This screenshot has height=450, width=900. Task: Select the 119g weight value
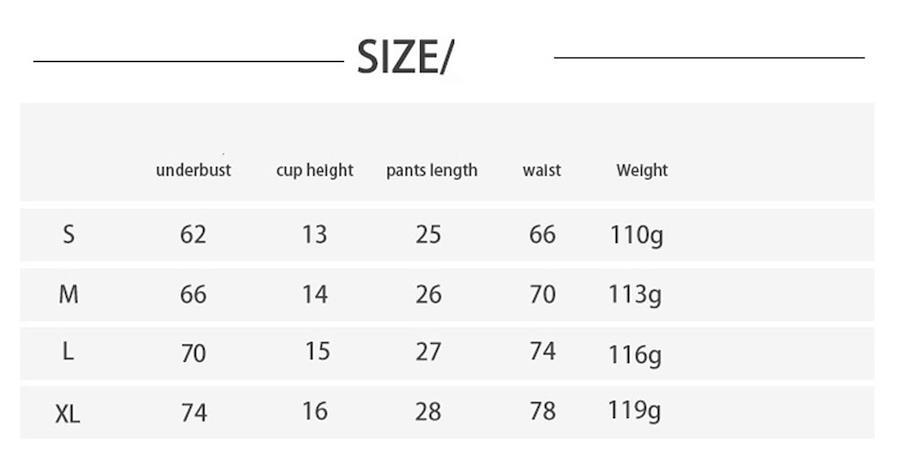(x=635, y=411)
